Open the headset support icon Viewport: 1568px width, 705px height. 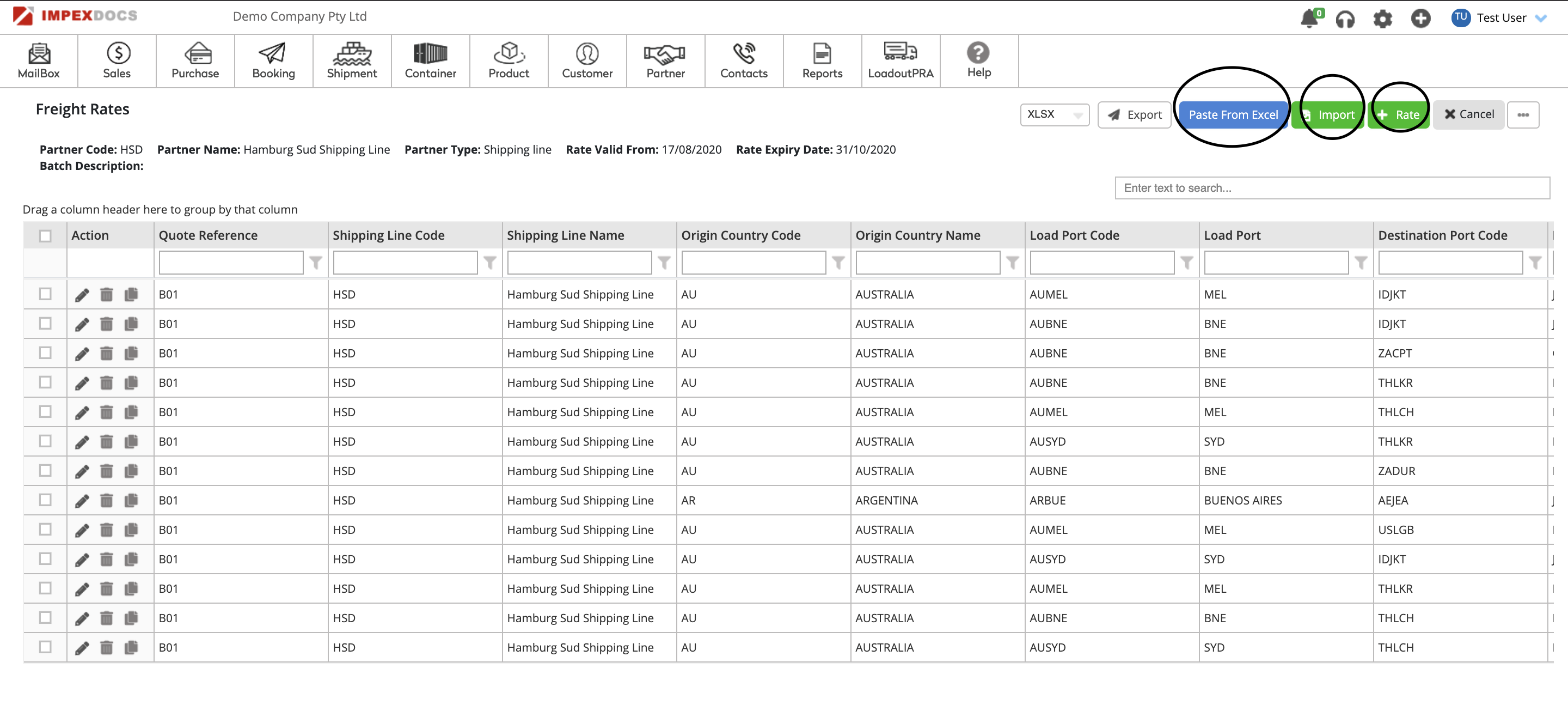(1345, 19)
